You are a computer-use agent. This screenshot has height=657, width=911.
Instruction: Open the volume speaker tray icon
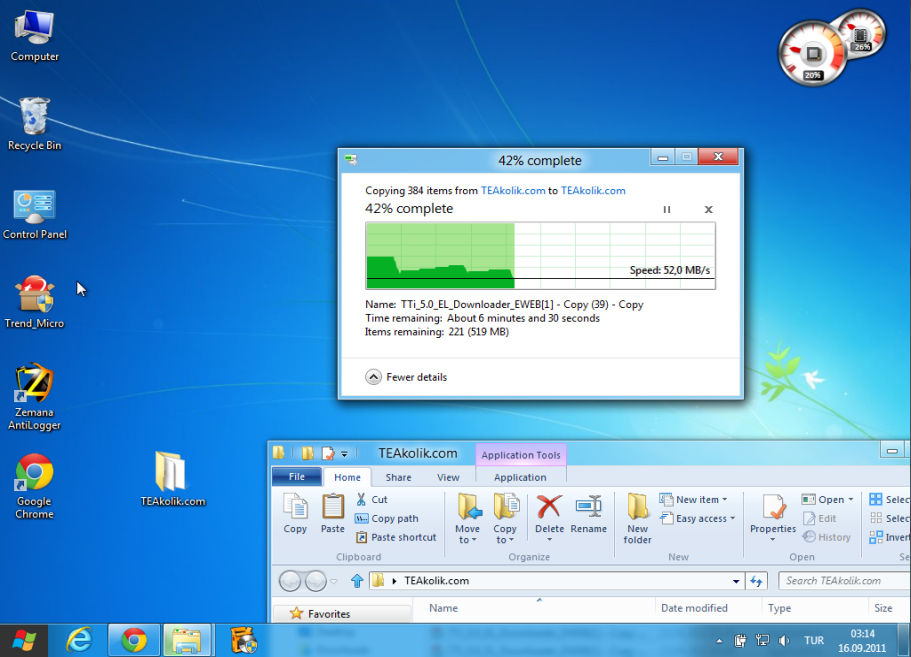click(784, 641)
